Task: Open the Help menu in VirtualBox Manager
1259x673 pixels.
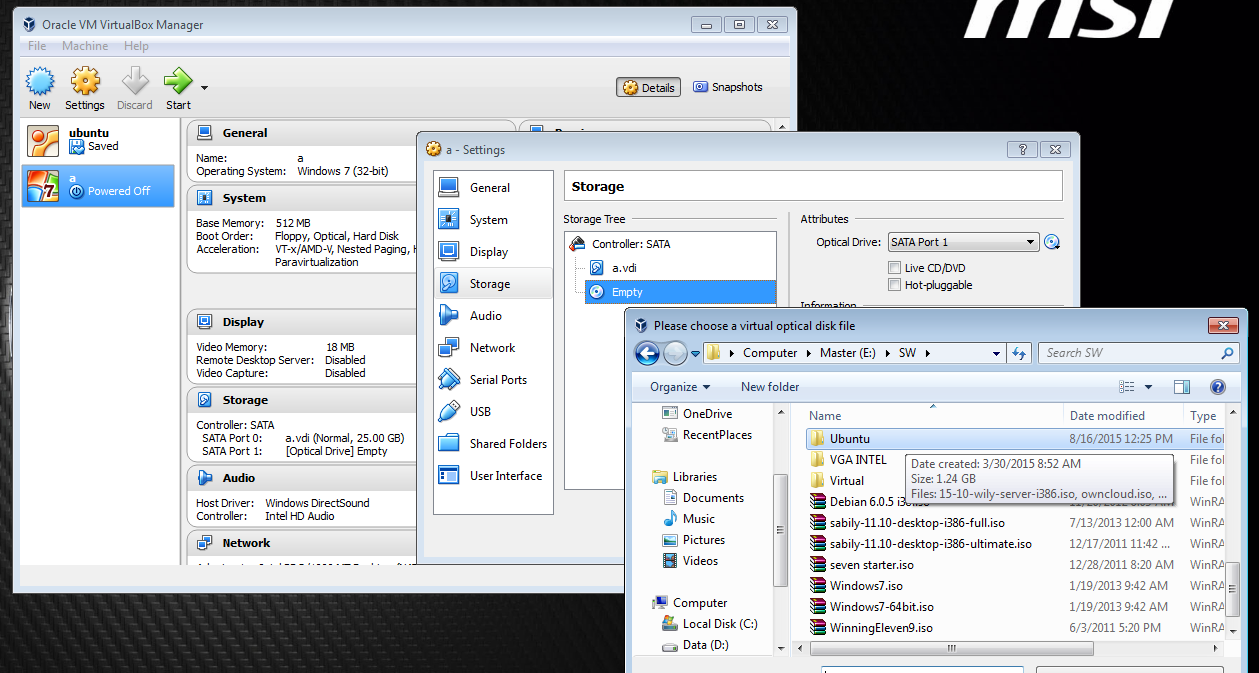Action: click(x=136, y=46)
